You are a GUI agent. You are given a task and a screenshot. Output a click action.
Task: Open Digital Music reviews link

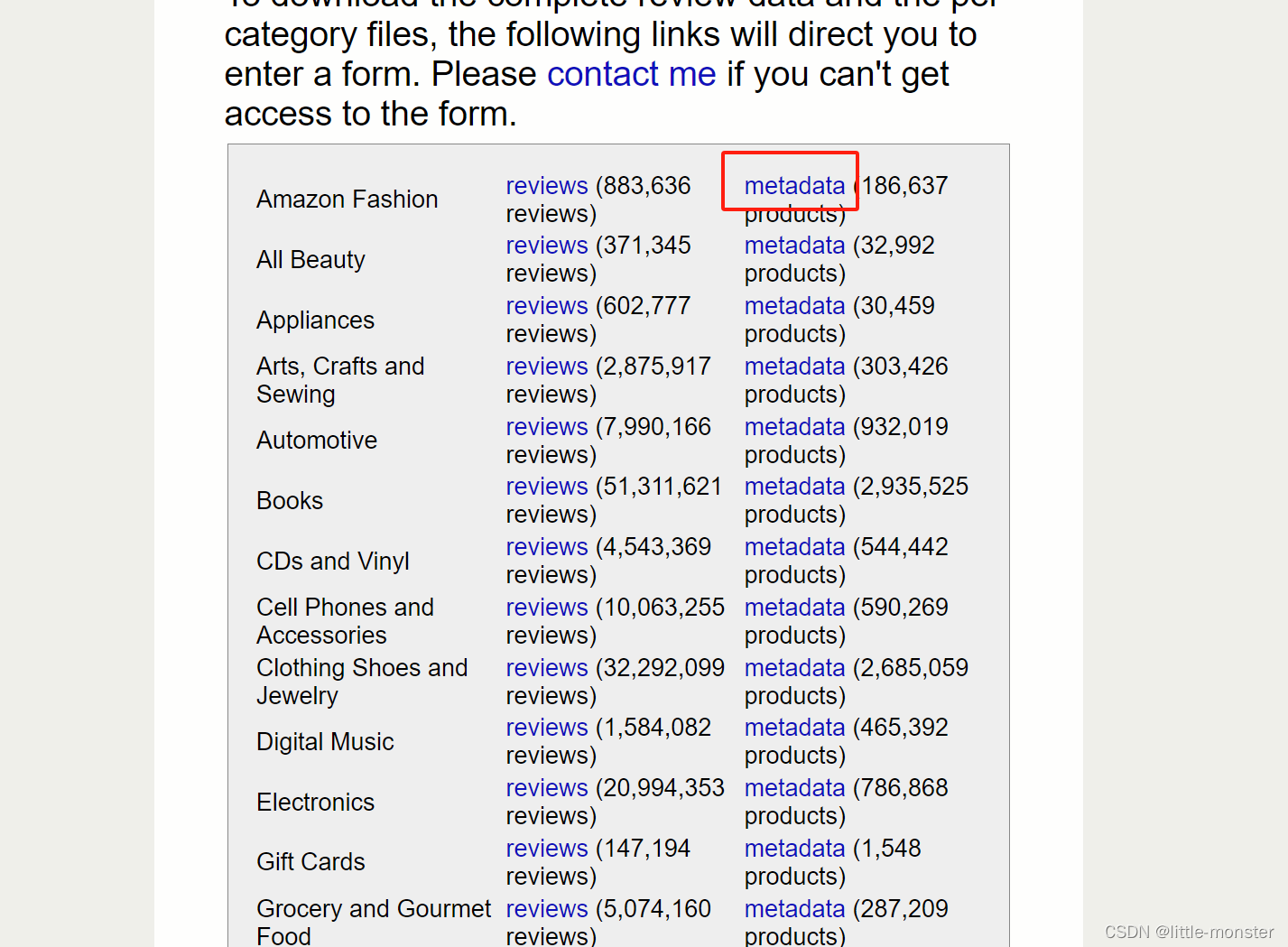[x=547, y=728]
